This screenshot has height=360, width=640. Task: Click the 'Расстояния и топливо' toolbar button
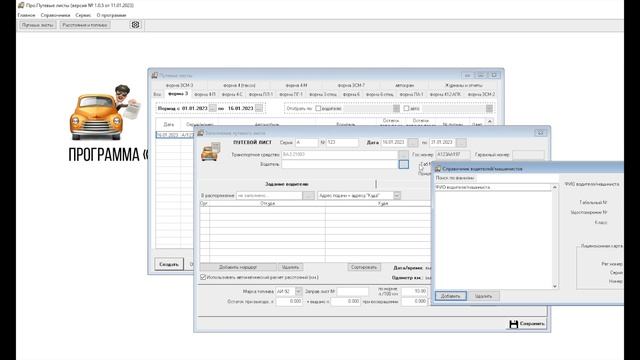point(84,25)
